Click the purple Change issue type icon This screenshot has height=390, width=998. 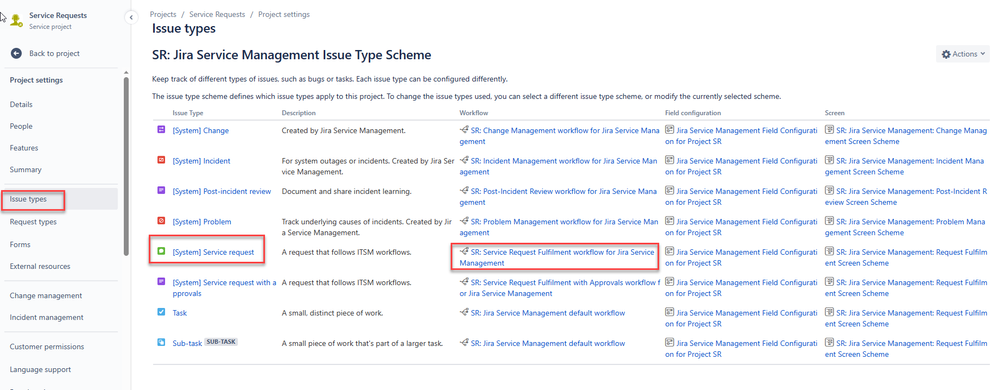tap(161, 130)
